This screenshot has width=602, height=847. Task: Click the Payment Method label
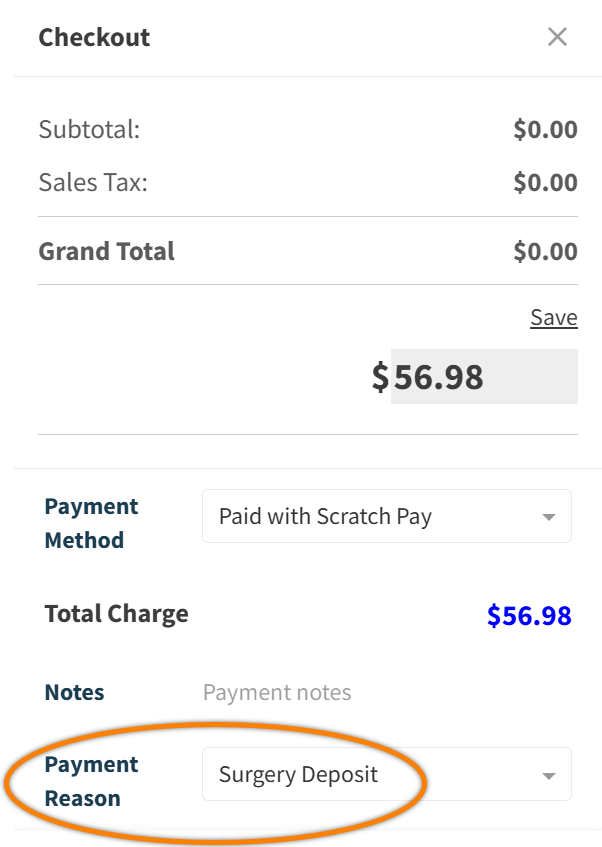(x=91, y=523)
